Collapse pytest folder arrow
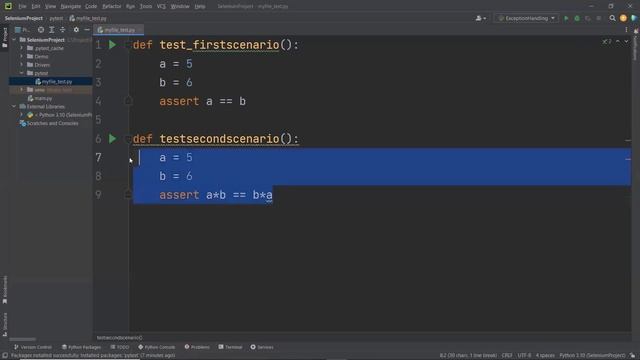This screenshot has width=640, height=360. point(22,73)
